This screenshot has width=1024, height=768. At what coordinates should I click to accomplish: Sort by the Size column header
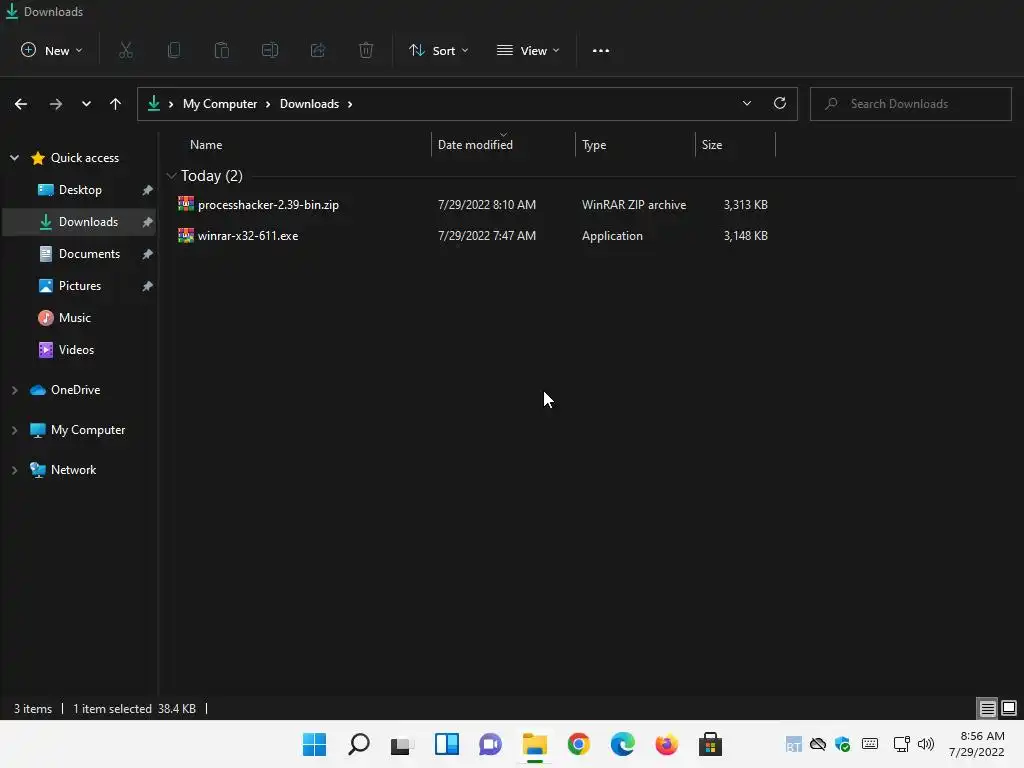pyautogui.click(x=712, y=145)
